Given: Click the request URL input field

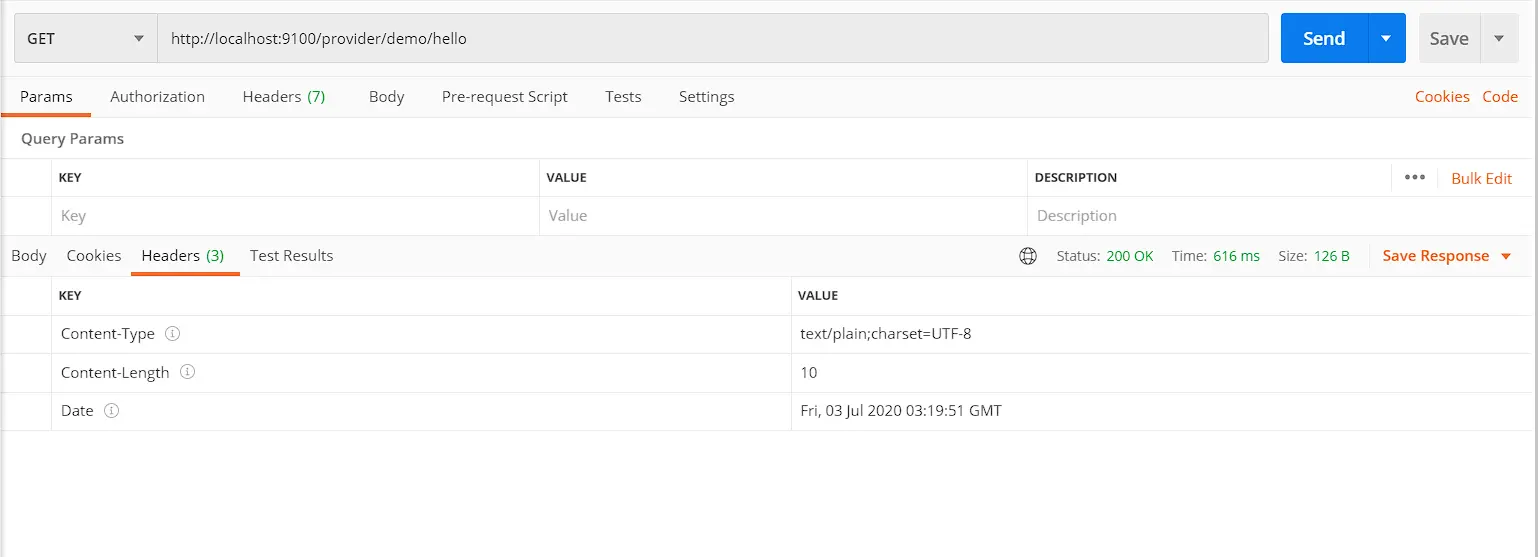Looking at the screenshot, I should tap(712, 39).
